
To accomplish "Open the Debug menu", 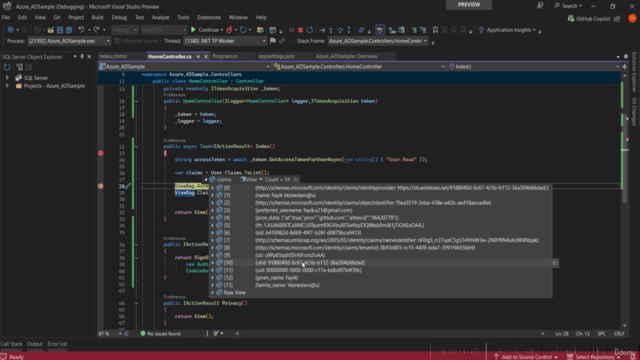I will point(119,18).
